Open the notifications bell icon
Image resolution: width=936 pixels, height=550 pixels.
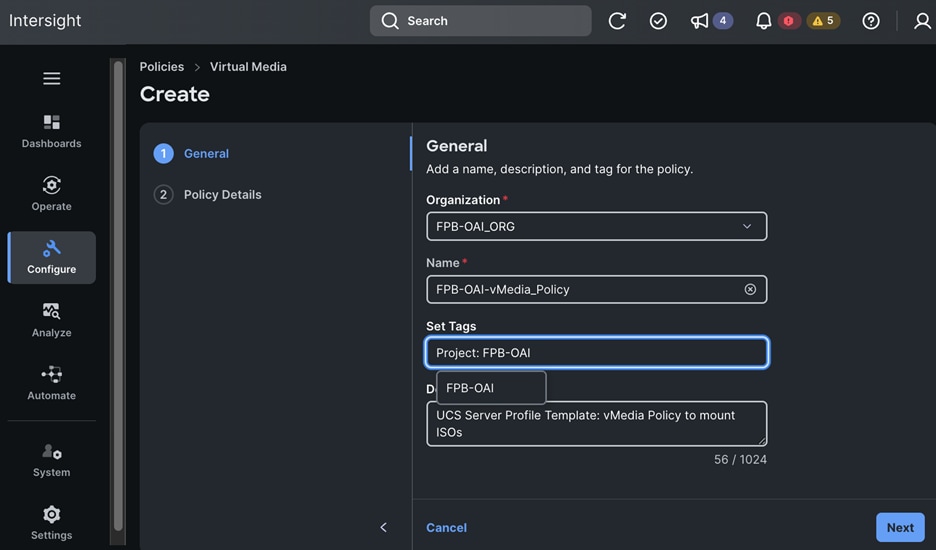click(x=763, y=21)
